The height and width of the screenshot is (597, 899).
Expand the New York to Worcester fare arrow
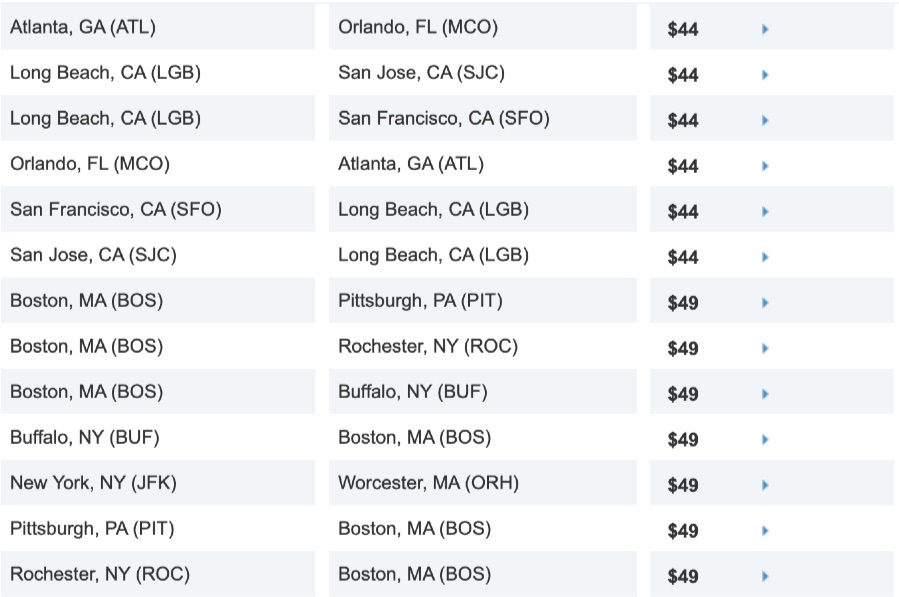pyautogui.click(x=765, y=485)
